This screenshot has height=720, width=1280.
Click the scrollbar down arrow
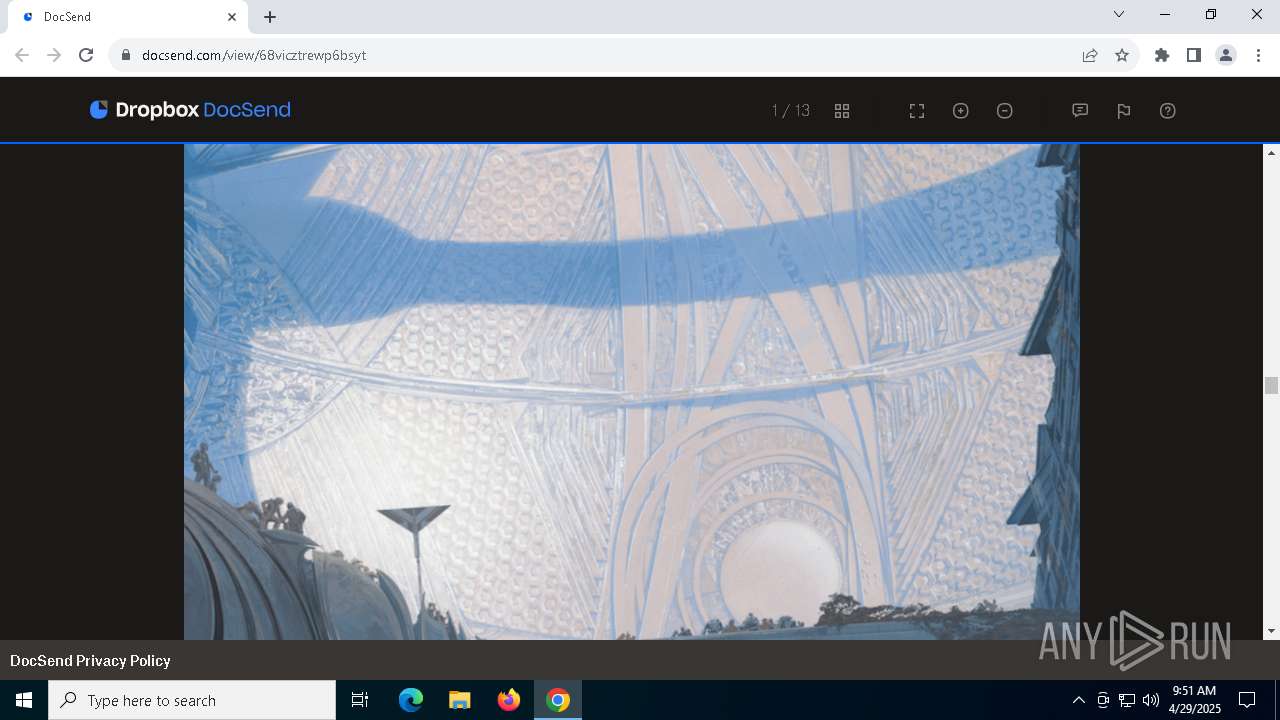pyautogui.click(x=1271, y=631)
